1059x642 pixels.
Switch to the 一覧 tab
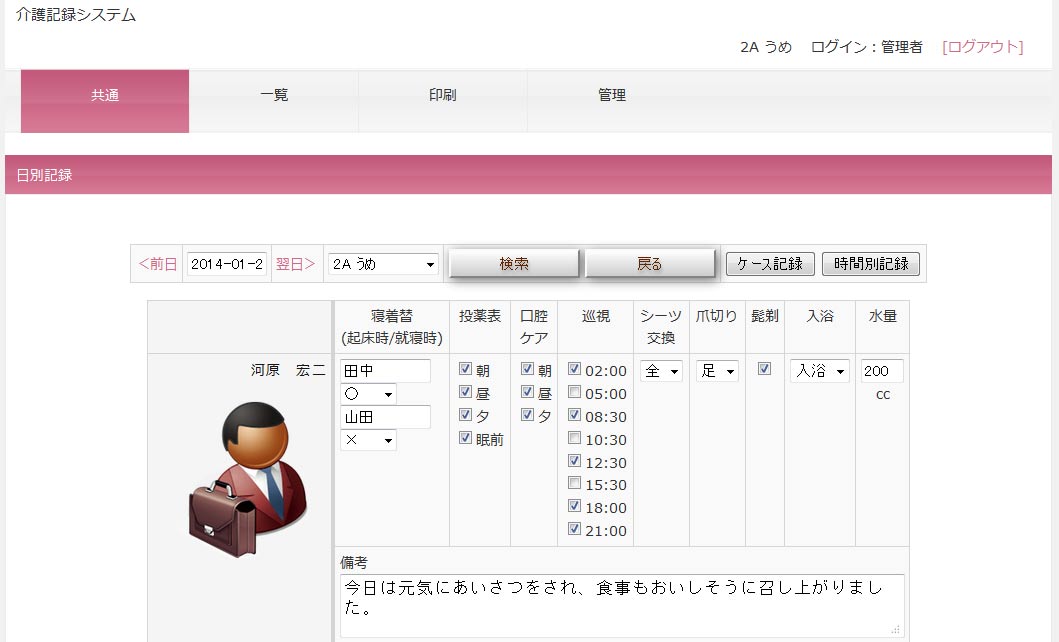click(274, 95)
